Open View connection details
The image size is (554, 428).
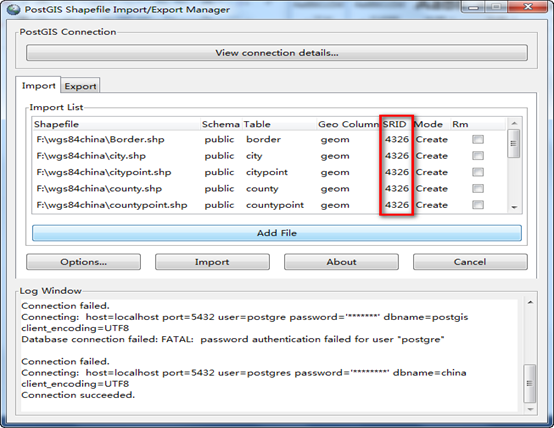[x=277, y=53]
